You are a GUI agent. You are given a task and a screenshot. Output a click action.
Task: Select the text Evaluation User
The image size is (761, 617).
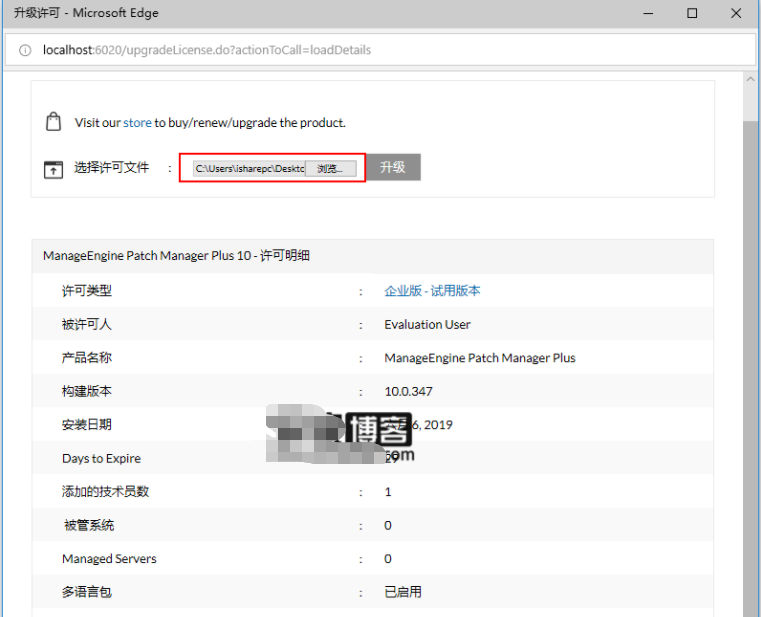[427, 324]
